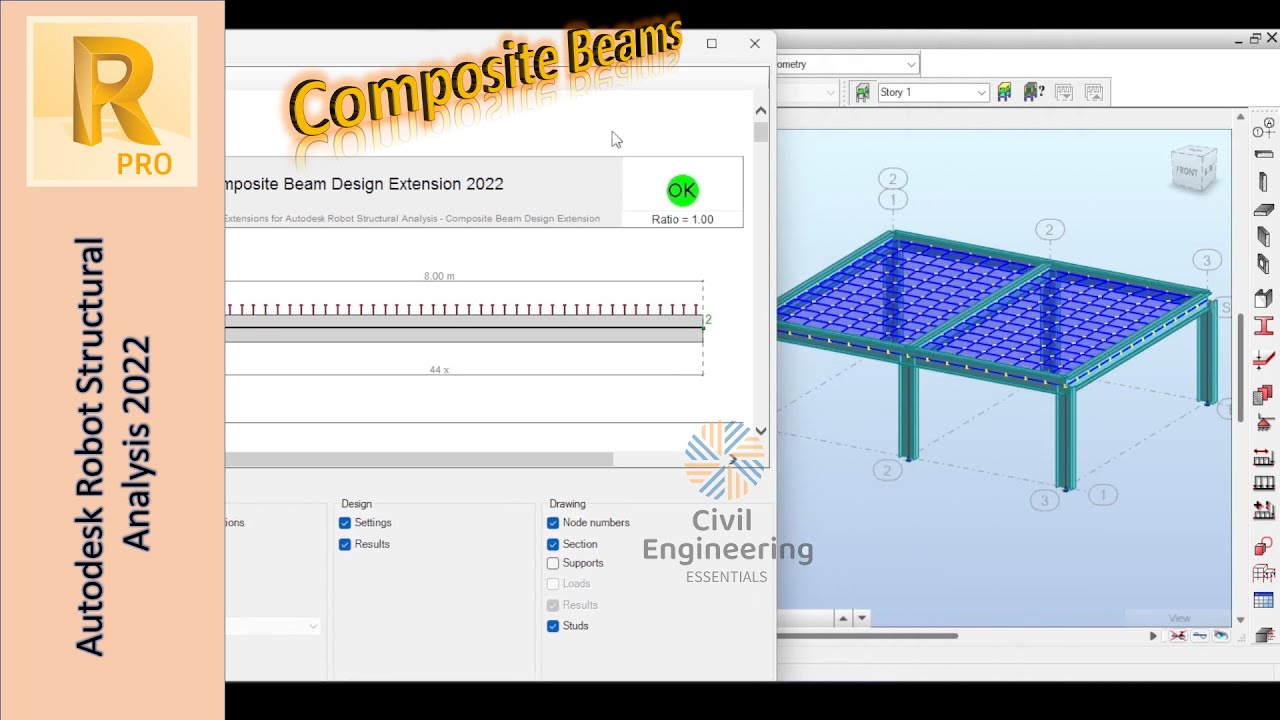Click the 44 x stud count label

[439, 370]
